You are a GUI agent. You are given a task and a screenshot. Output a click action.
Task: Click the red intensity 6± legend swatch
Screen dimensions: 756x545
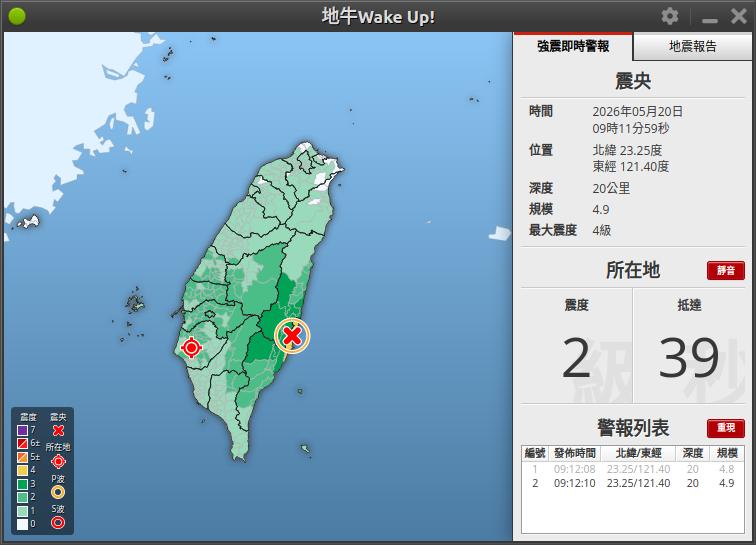coord(22,443)
